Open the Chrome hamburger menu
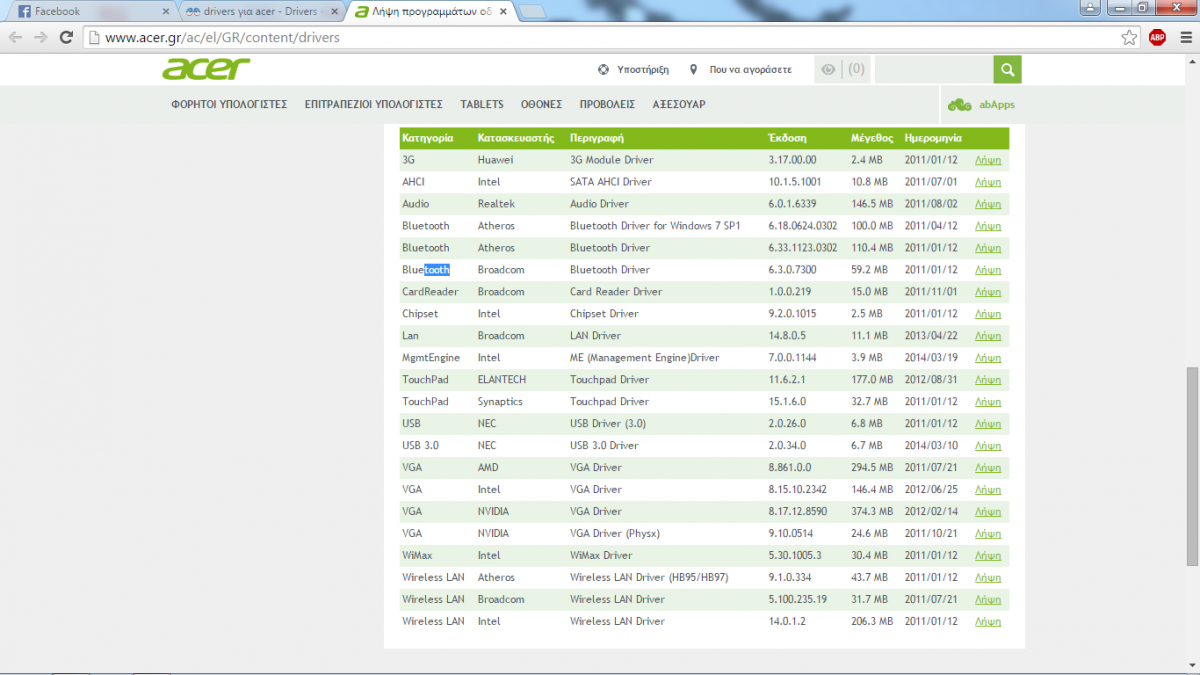 (1185, 37)
